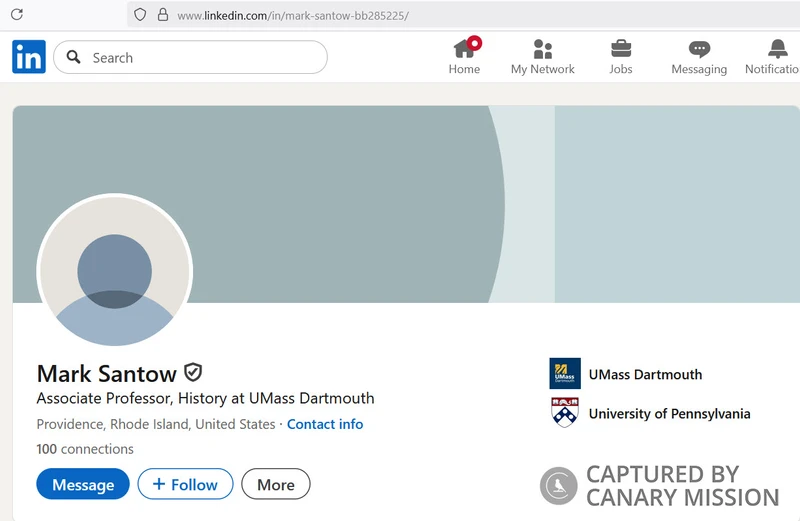The width and height of the screenshot is (800, 521).
Task: Reload the page with the browser refresh icon
Action: (x=17, y=14)
